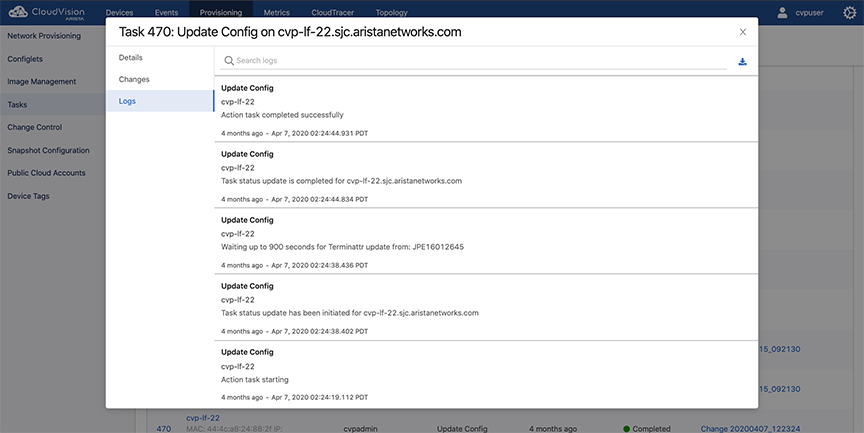Open Network Provisioning in sidebar
Screen dimensions: 864x433
pyautogui.click(x=44, y=36)
